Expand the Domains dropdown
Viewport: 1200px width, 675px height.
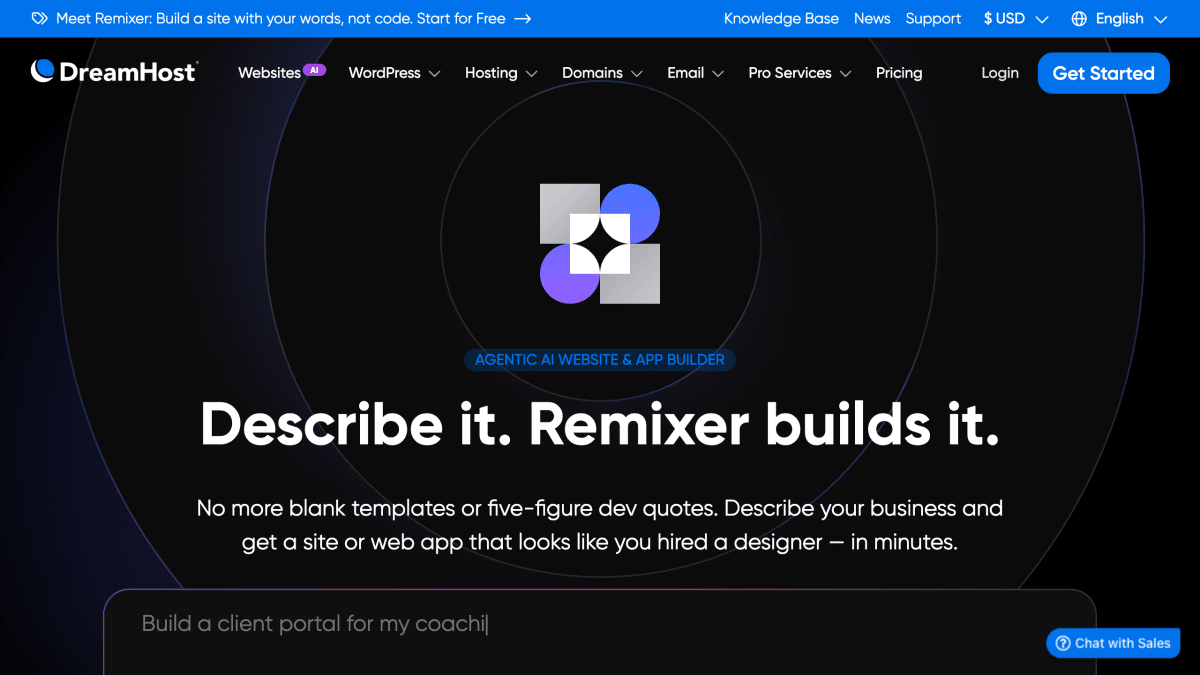(602, 73)
